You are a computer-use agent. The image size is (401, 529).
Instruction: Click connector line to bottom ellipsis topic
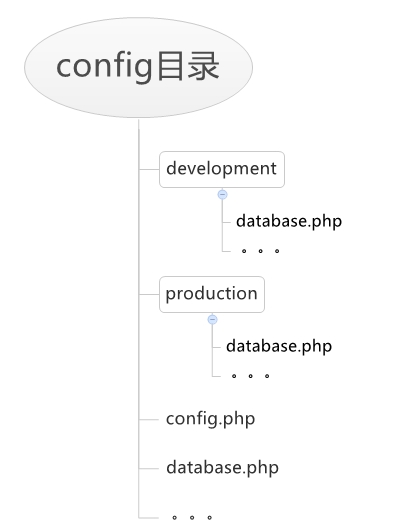149,517
